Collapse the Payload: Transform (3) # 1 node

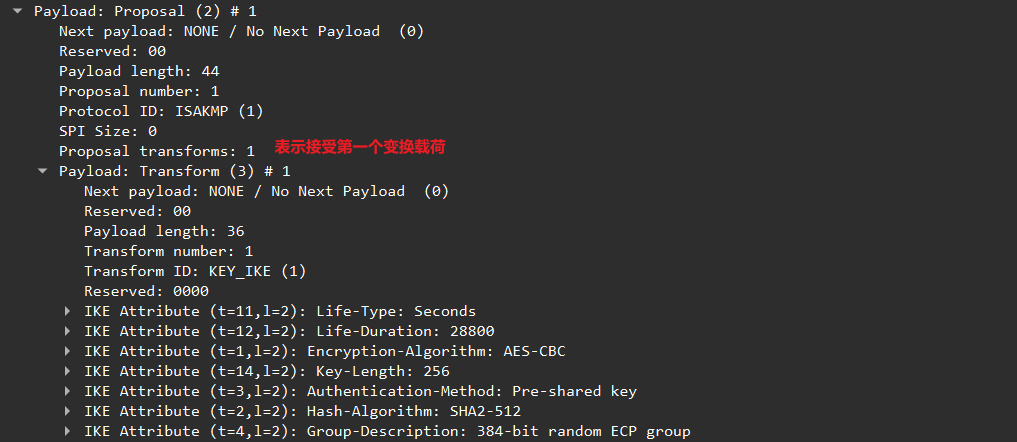click(43, 171)
